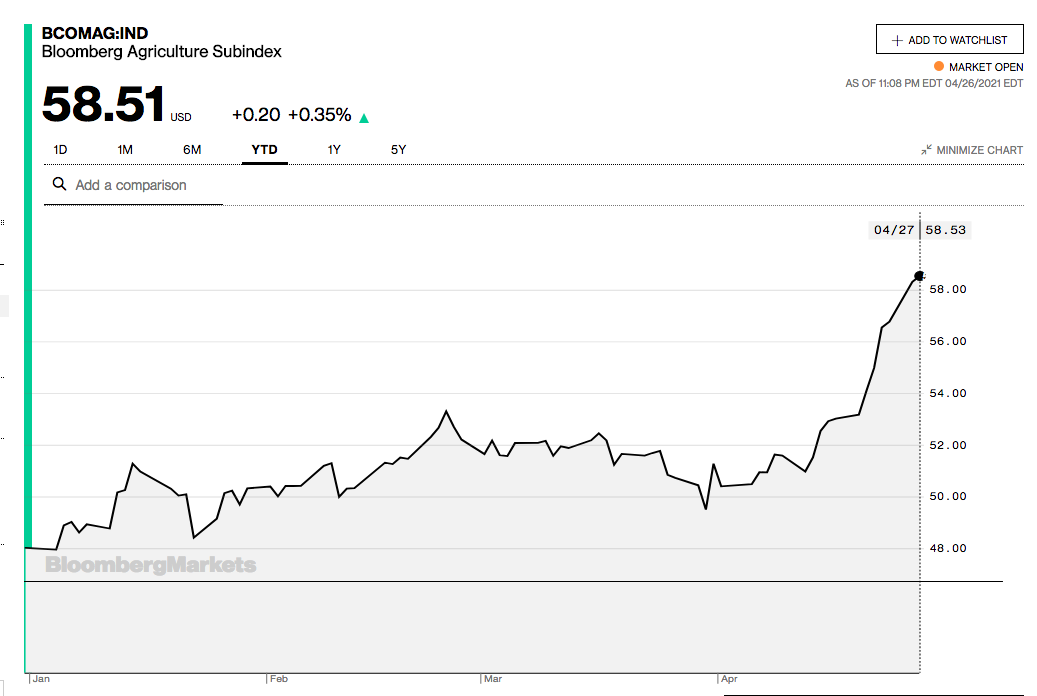This screenshot has height=696, width=1037.
Task: Click the 54.00 price axis label
Action: click(948, 393)
